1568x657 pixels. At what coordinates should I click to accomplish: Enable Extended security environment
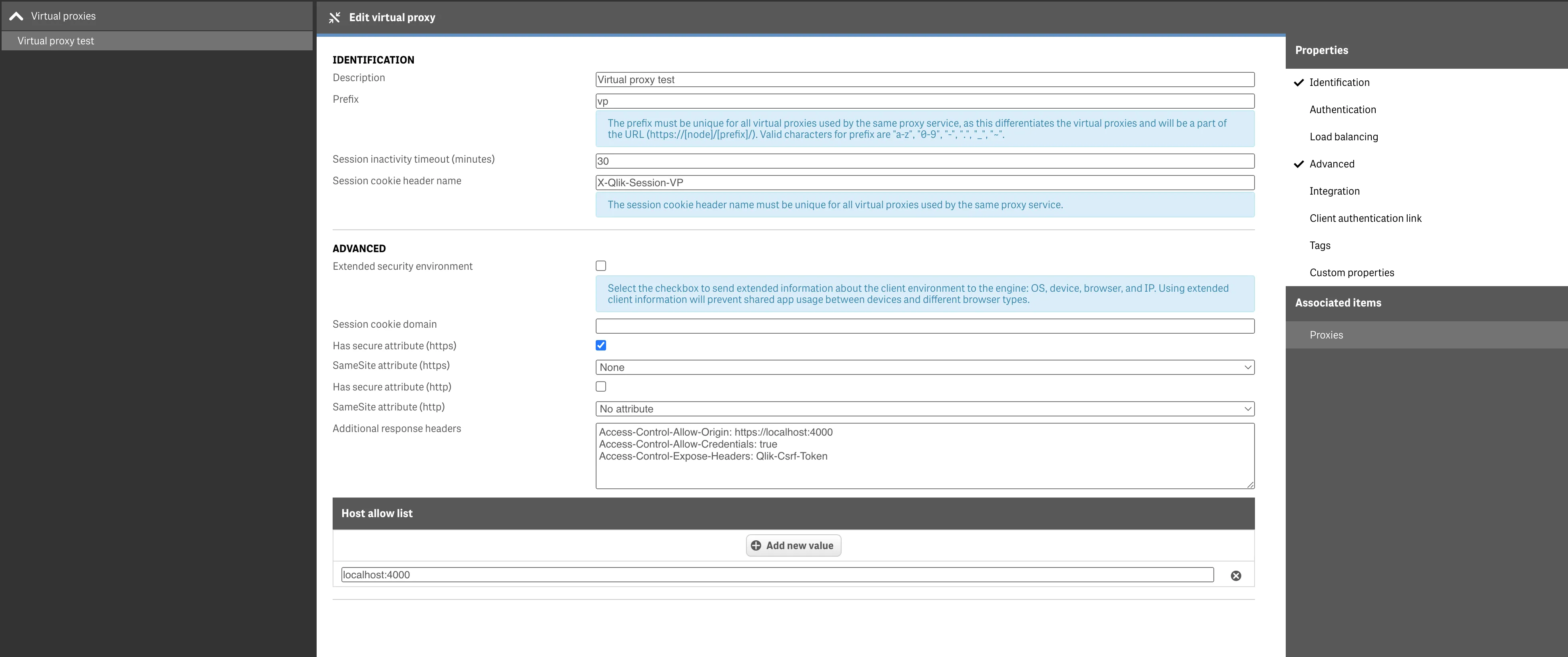click(601, 265)
